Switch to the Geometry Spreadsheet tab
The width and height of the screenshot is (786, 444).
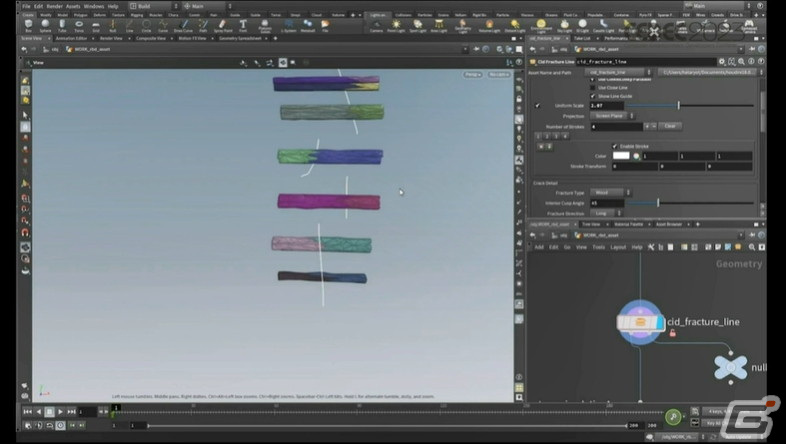pyautogui.click(x=240, y=38)
